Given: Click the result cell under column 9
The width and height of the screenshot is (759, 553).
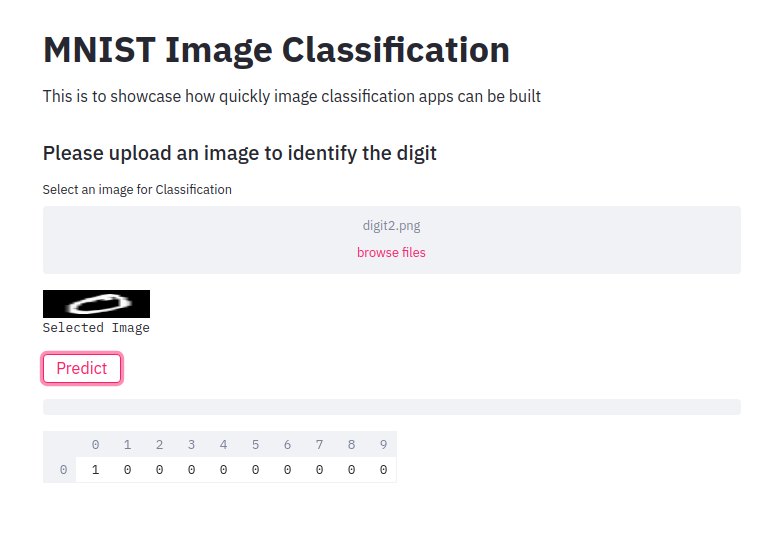Looking at the screenshot, I should [x=383, y=470].
